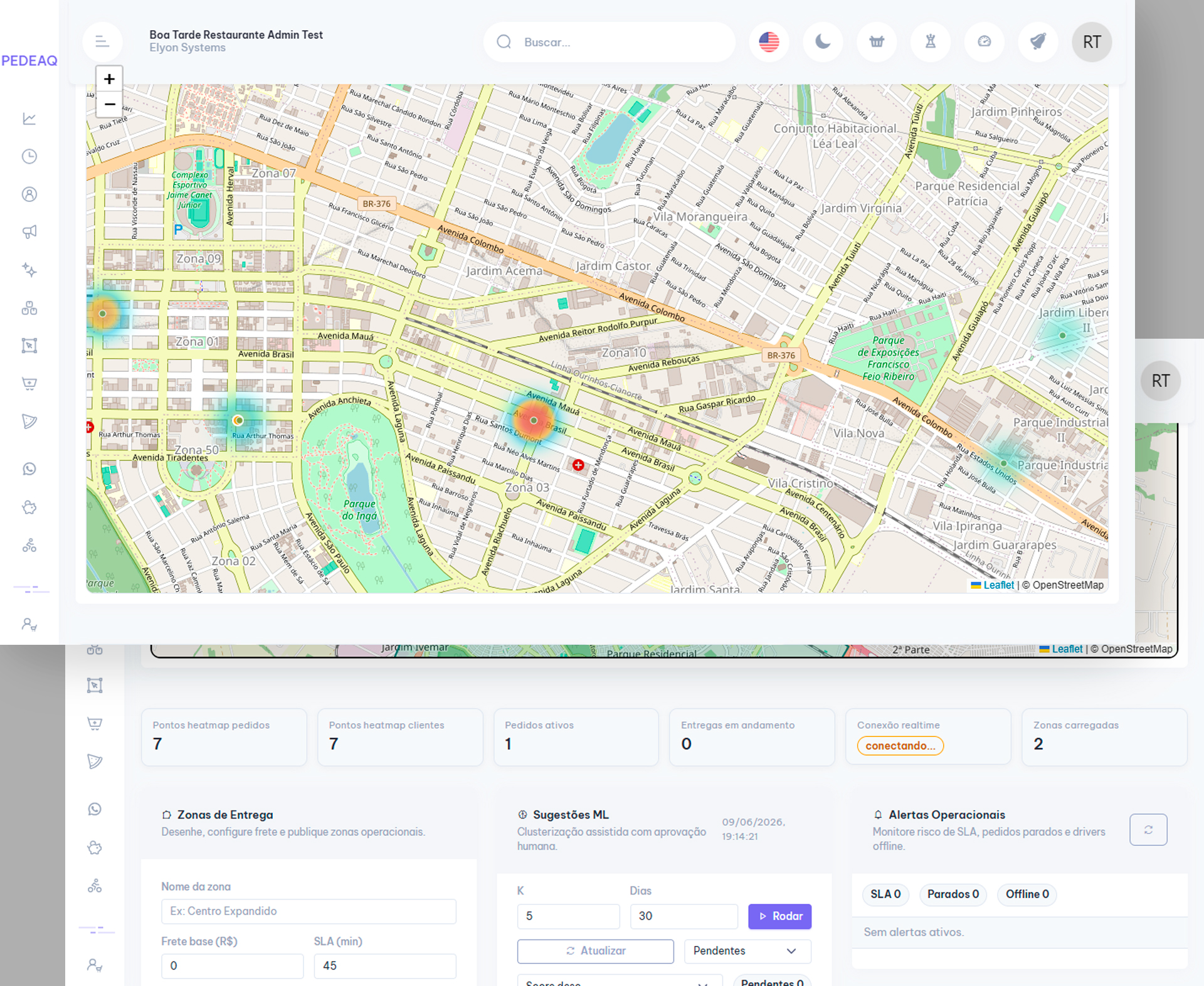1204x986 pixels.
Task: Select the Parados 0 alert filter
Action: (x=953, y=894)
